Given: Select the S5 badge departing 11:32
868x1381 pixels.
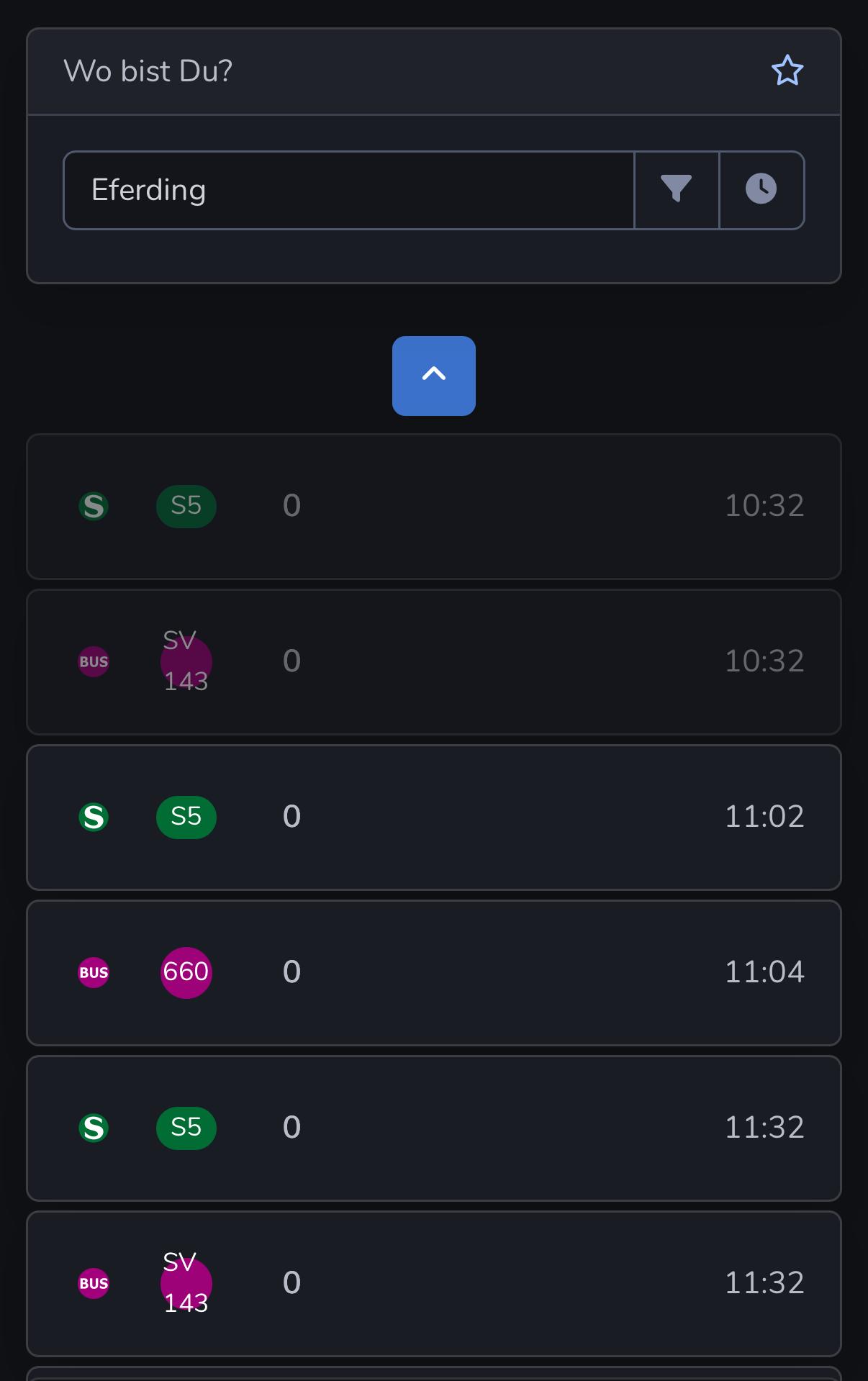Looking at the screenshot, I should (x=186, y=1128).
